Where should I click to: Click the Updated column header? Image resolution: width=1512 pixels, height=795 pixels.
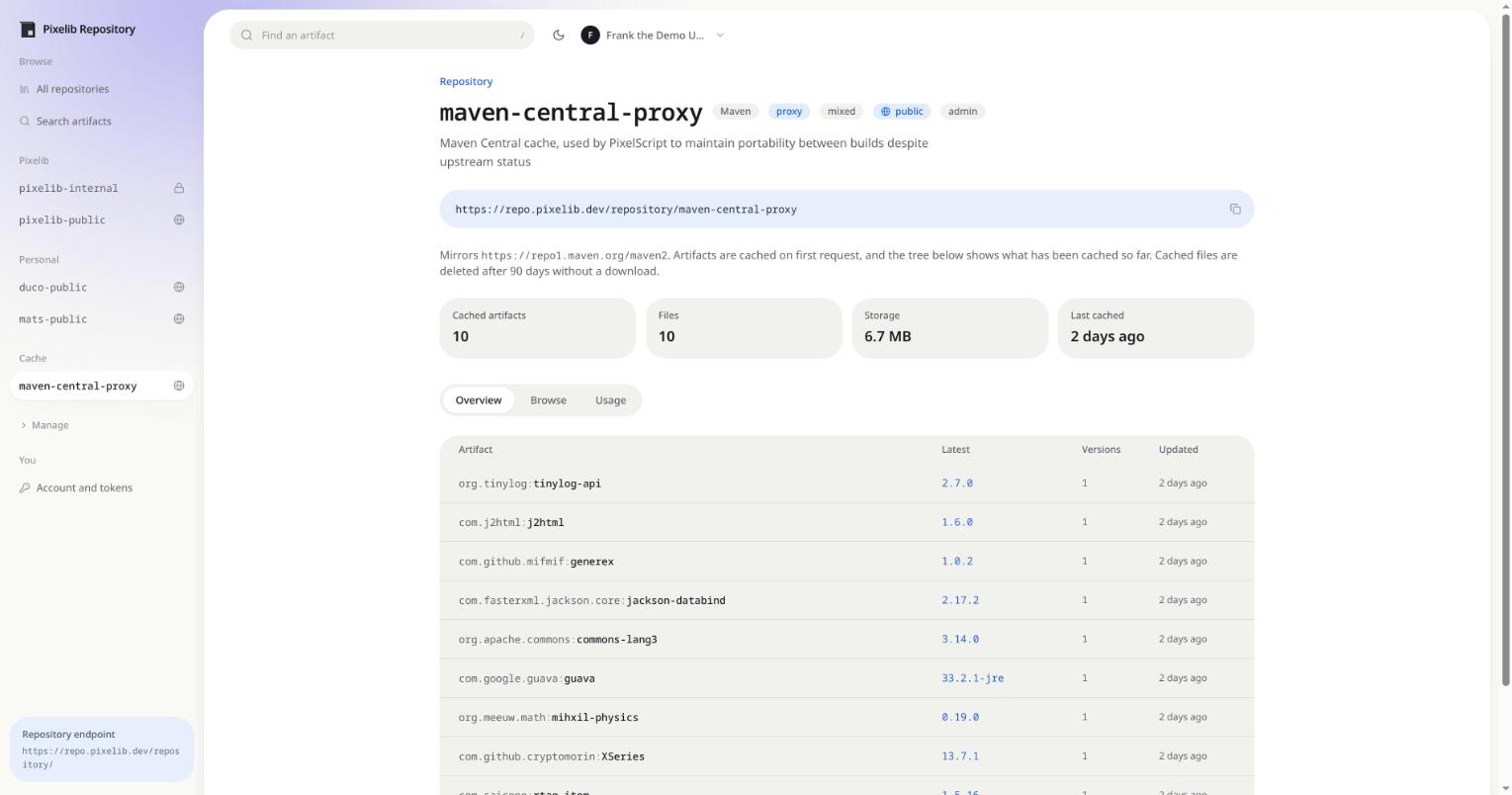(x=1178, y=449)
